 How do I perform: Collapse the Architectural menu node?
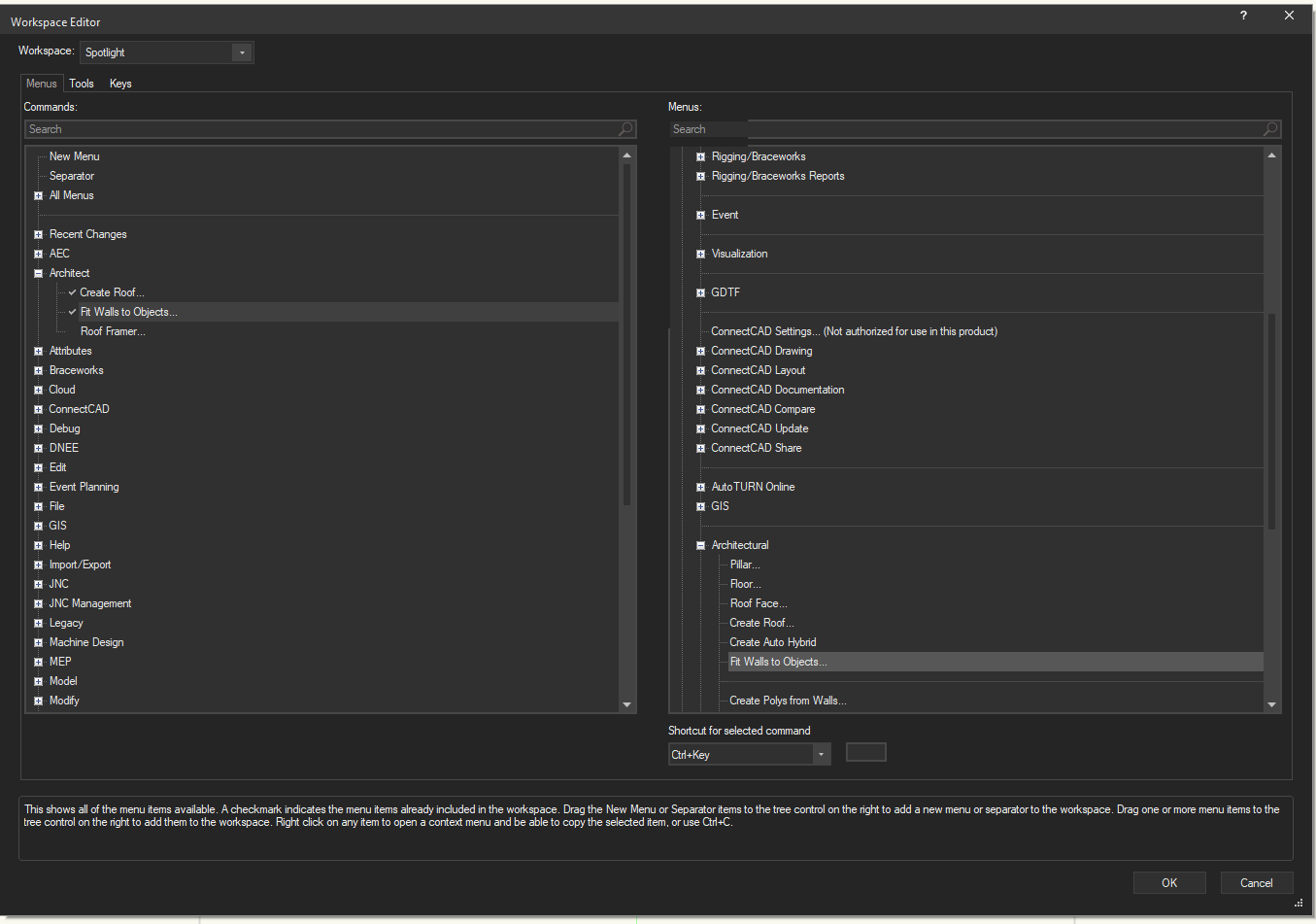[x=700, y=545]
